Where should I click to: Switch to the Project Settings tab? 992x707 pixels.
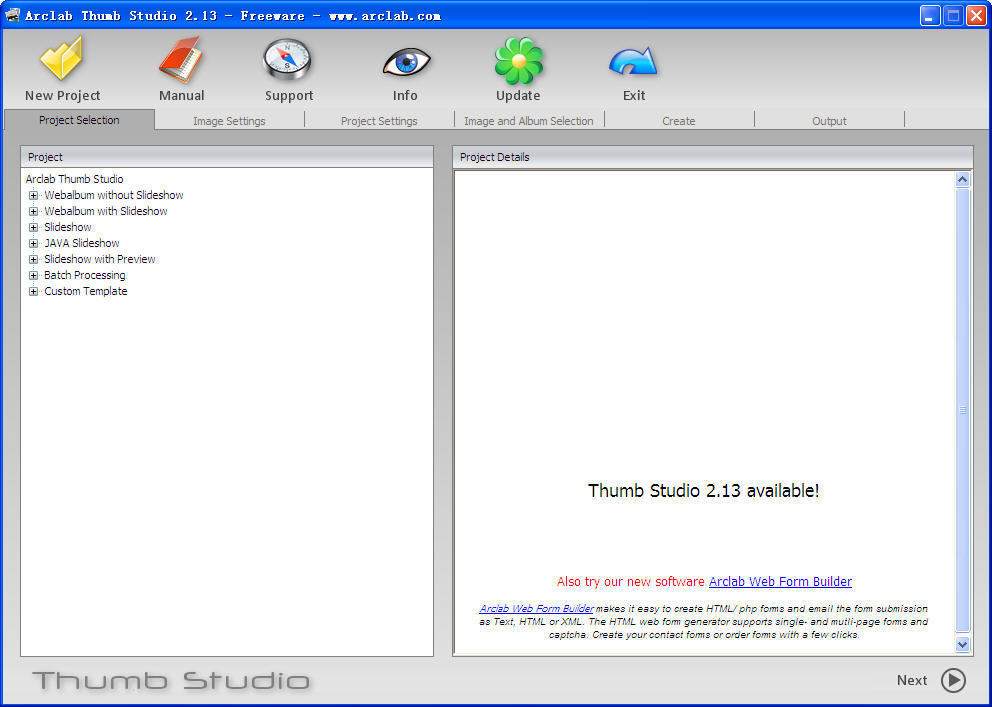[379, 121]
